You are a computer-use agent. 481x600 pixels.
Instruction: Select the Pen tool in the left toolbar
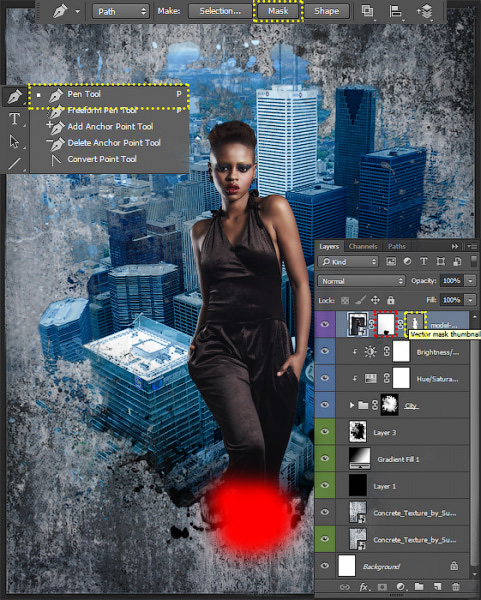[14, 96]
